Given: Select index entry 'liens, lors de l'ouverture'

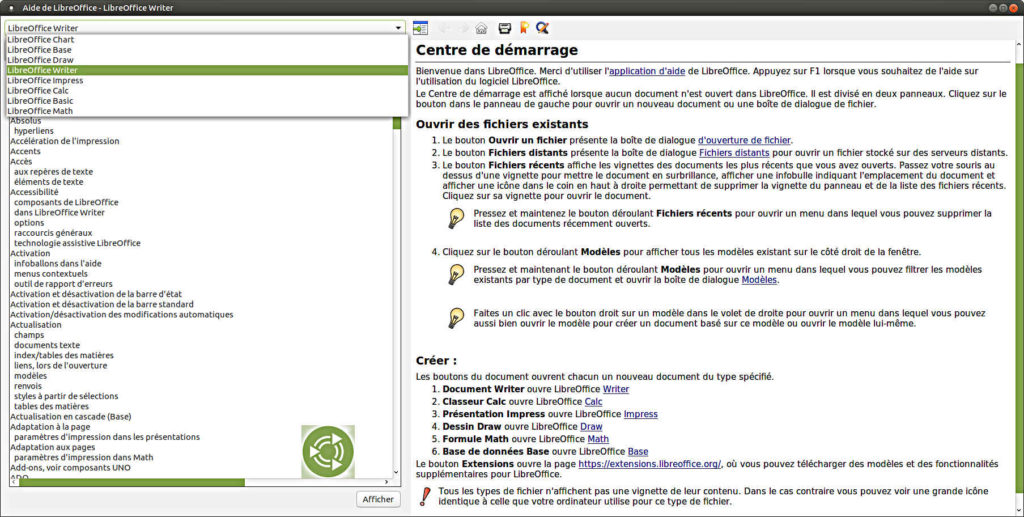Looking at the screenshot, I should point(61,366).
